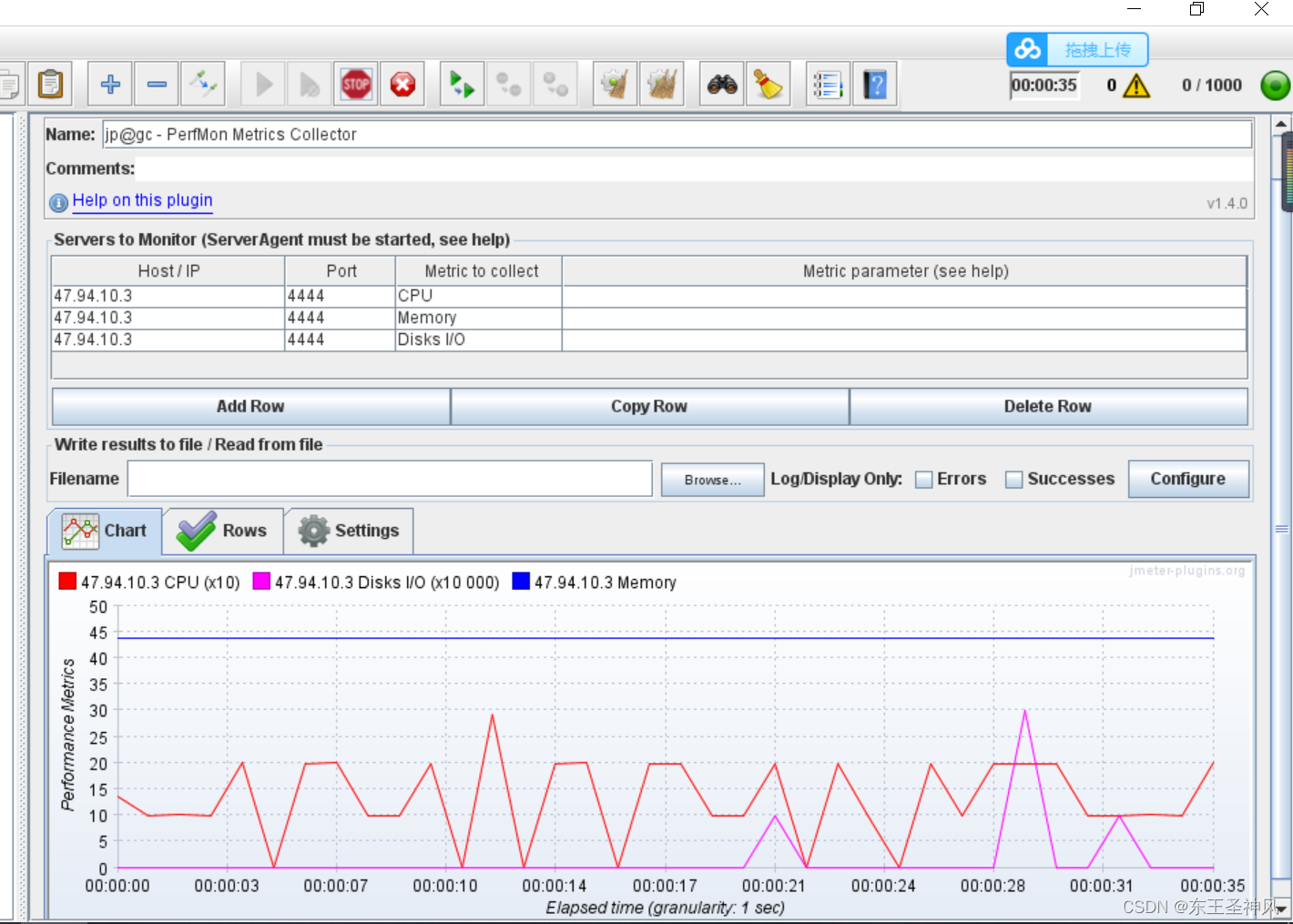Click the Add plus toolbar icon
Image resolution: width=1293 pixels, height=924 pixels.
(110, 85)
